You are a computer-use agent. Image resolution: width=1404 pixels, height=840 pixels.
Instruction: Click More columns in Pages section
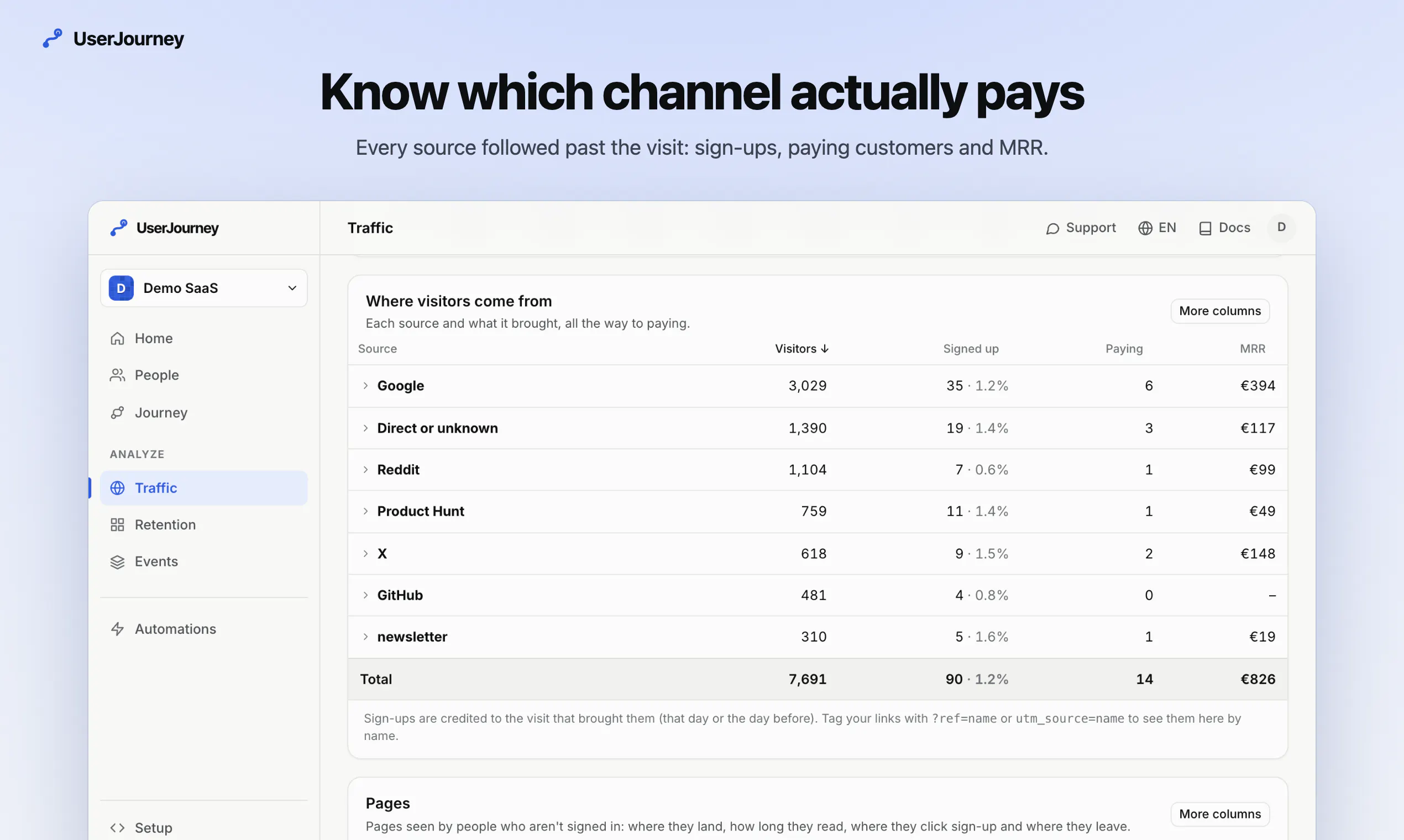1220,814
